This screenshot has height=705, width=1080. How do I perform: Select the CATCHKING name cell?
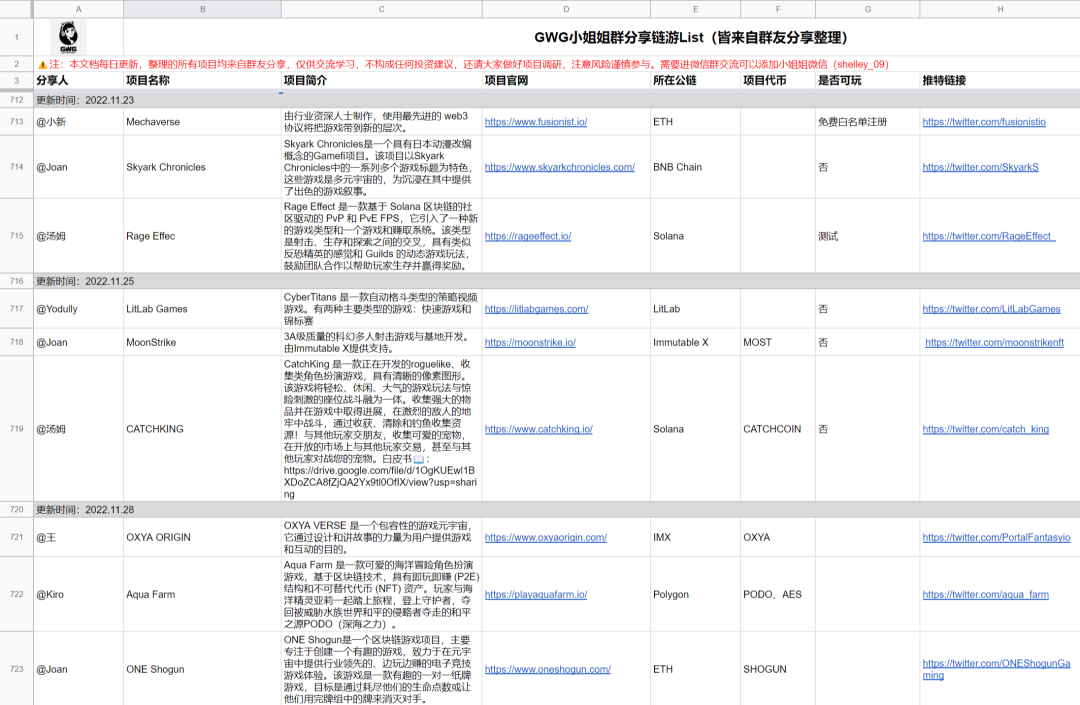(202, 429)
